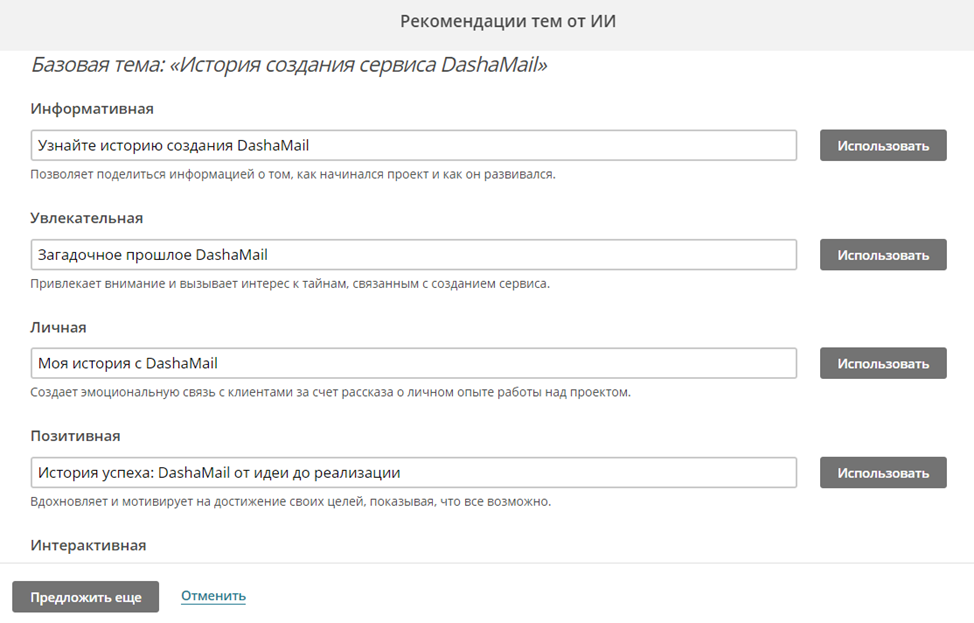Click the 'Информативная' section label

(x=92, y=108)
